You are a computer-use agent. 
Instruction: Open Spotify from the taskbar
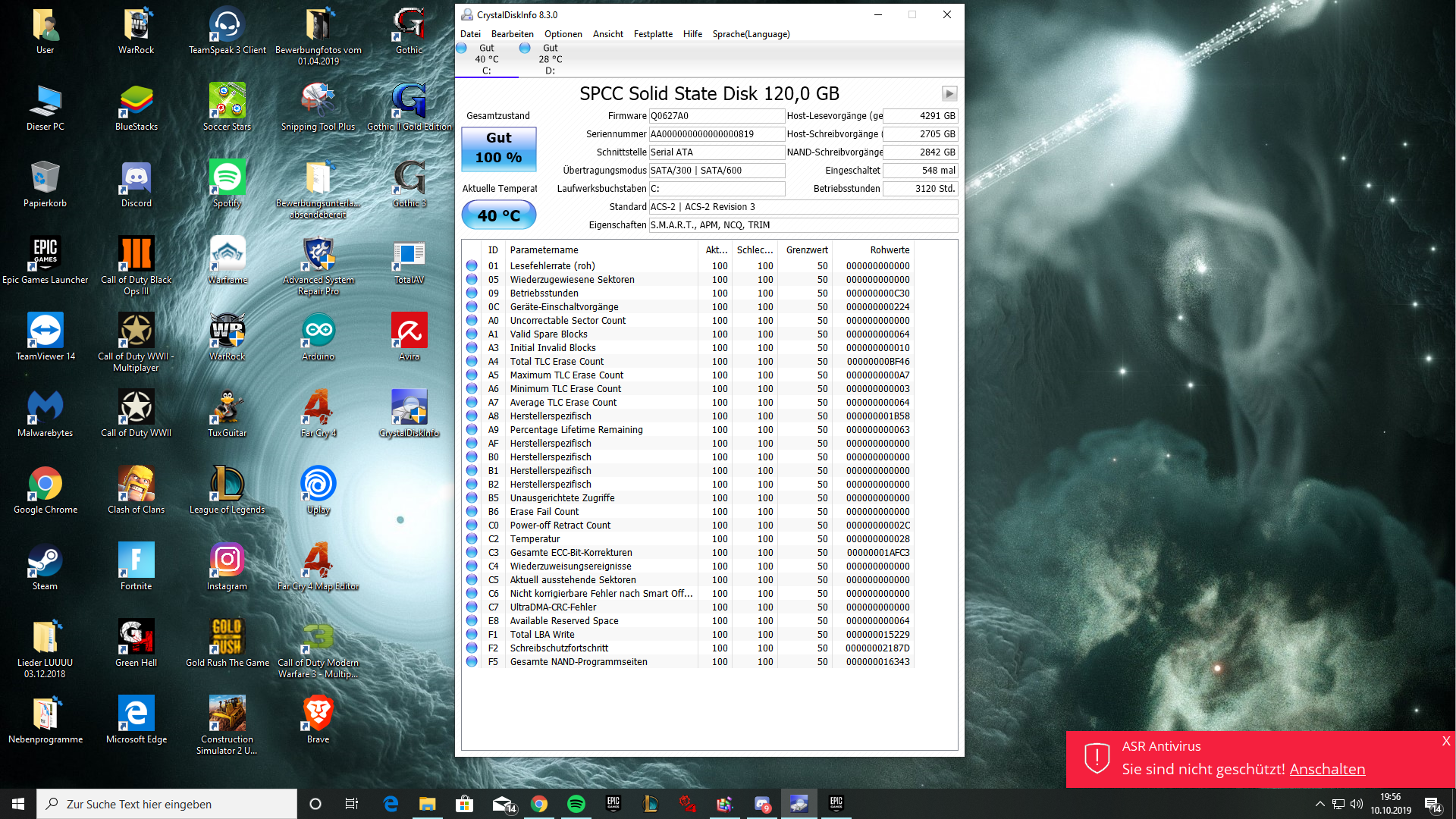click(576, 804)
